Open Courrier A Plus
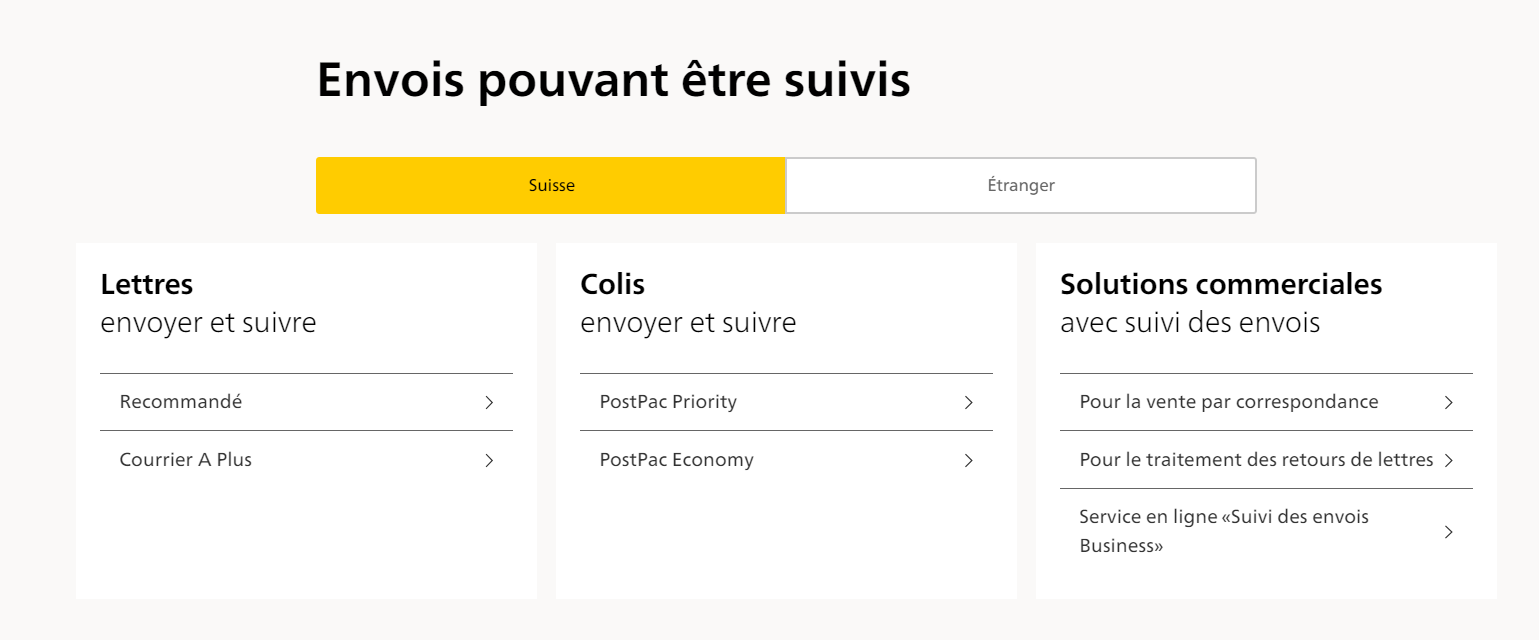 tap(186, 460)
